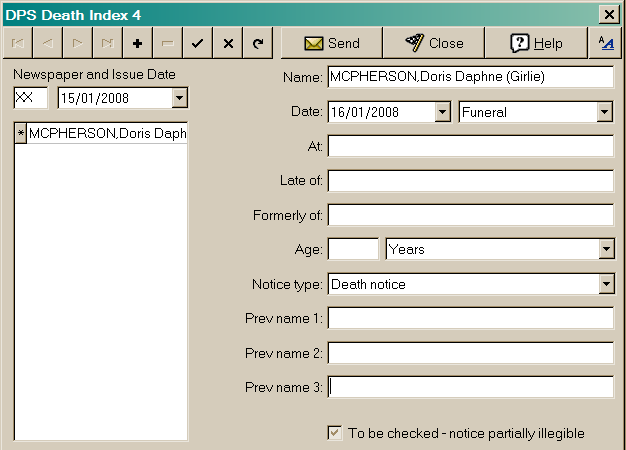Viewport: 626px width, 450px height.
Task: Select MCPHERSON, Doris Daph entry in list
Action: 106,133
